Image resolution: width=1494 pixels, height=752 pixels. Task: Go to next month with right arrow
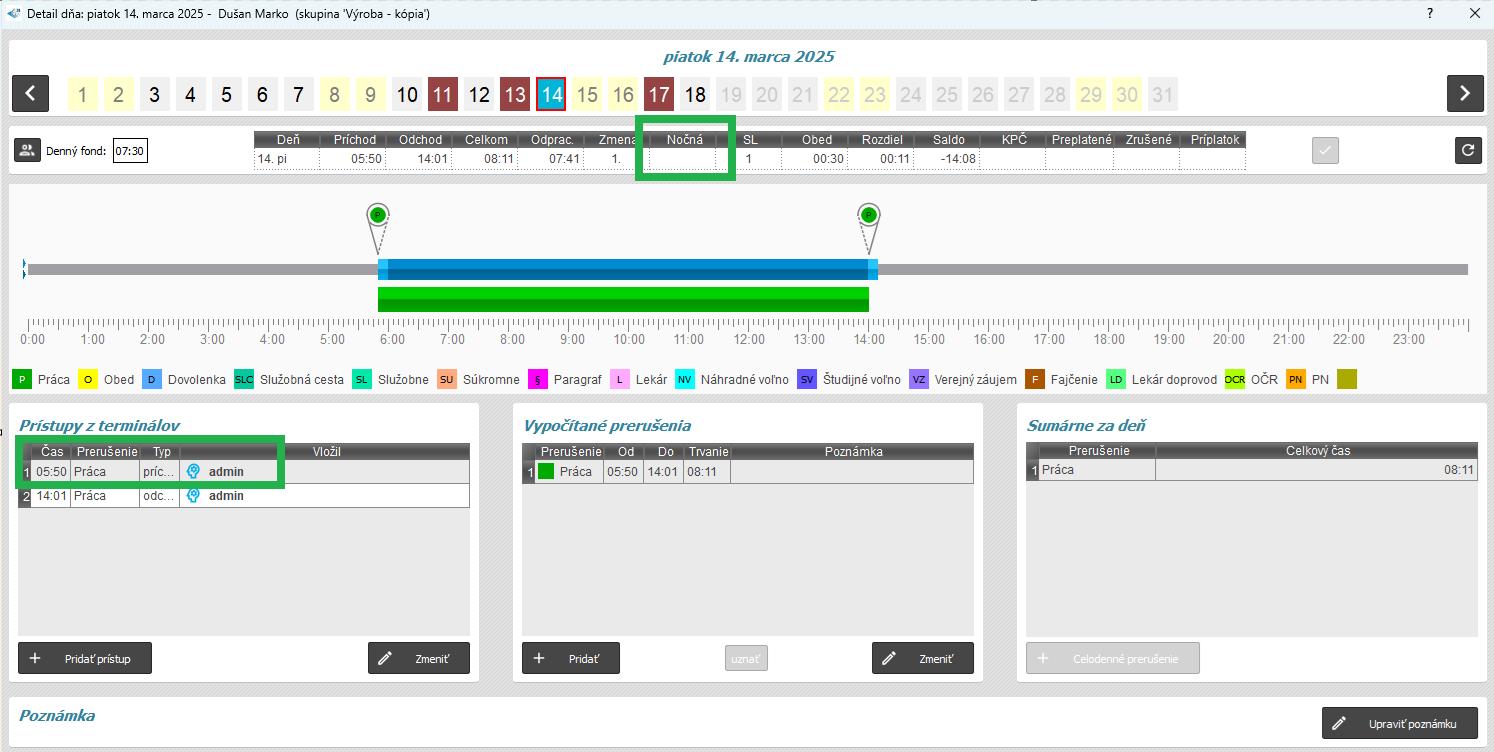point(1464,94)
